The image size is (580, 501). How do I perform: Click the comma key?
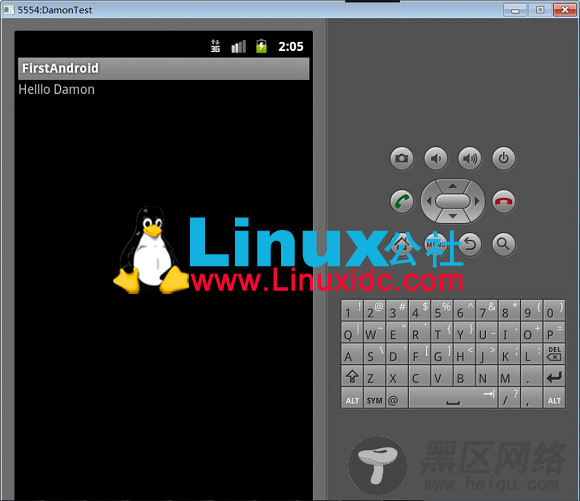pos(531,398)
